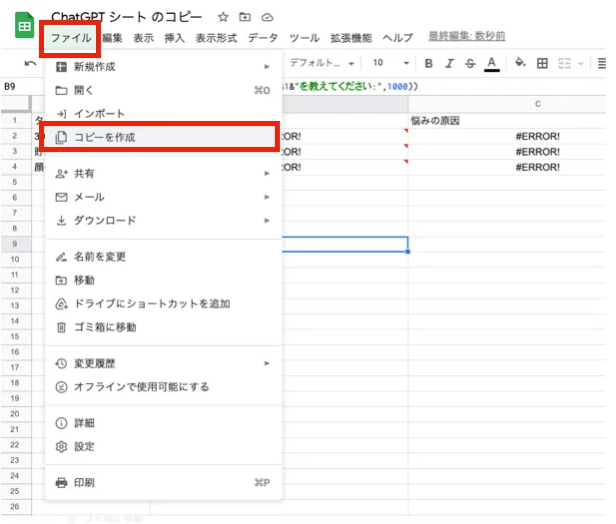
Task: Select row 9 header
Action: (16, 244)
